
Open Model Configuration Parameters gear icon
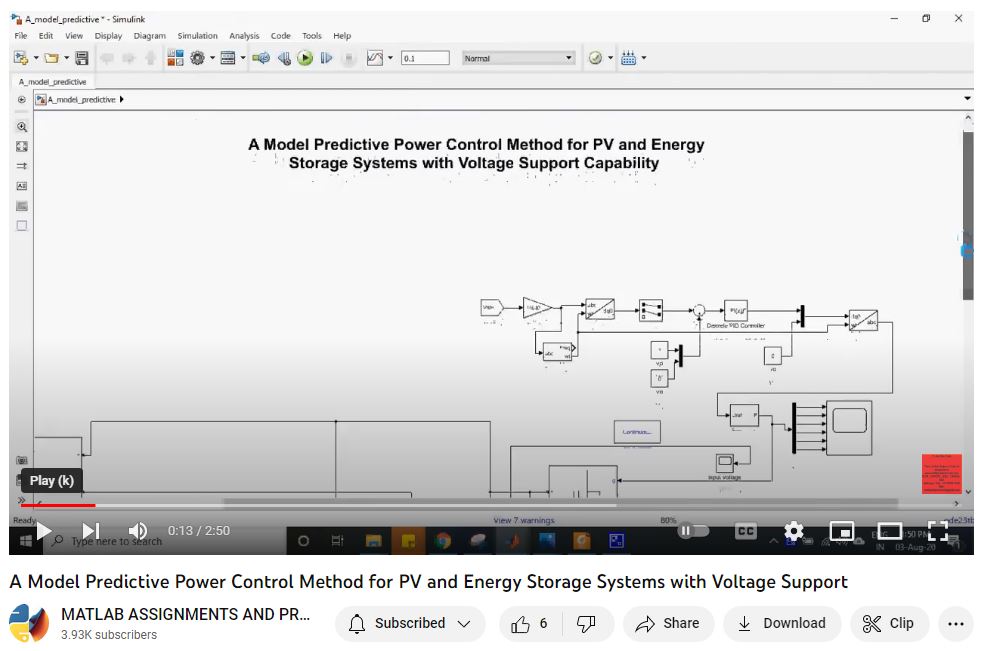(x=197, y=58)
